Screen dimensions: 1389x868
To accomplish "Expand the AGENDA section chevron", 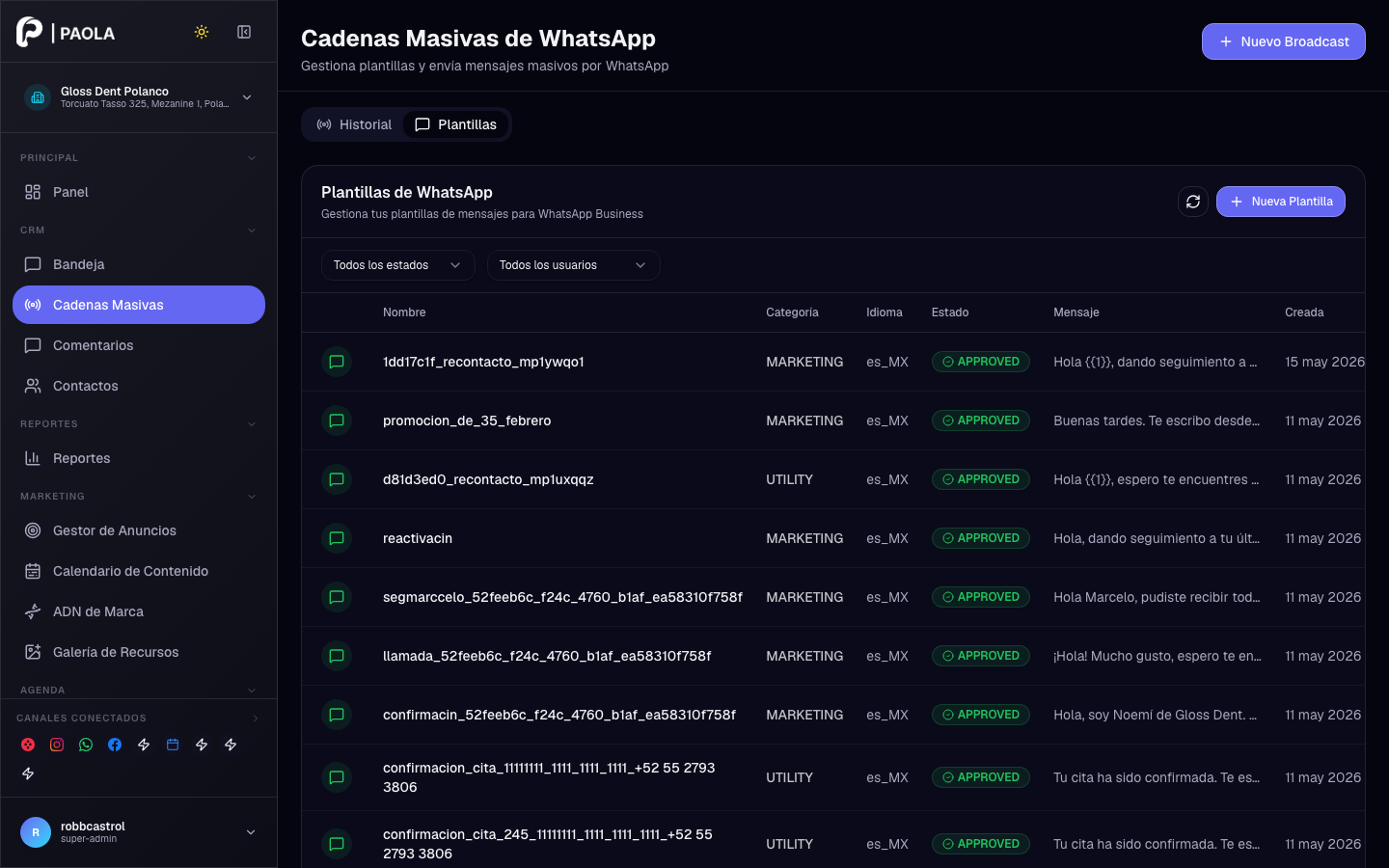I will tap(252, 691).
